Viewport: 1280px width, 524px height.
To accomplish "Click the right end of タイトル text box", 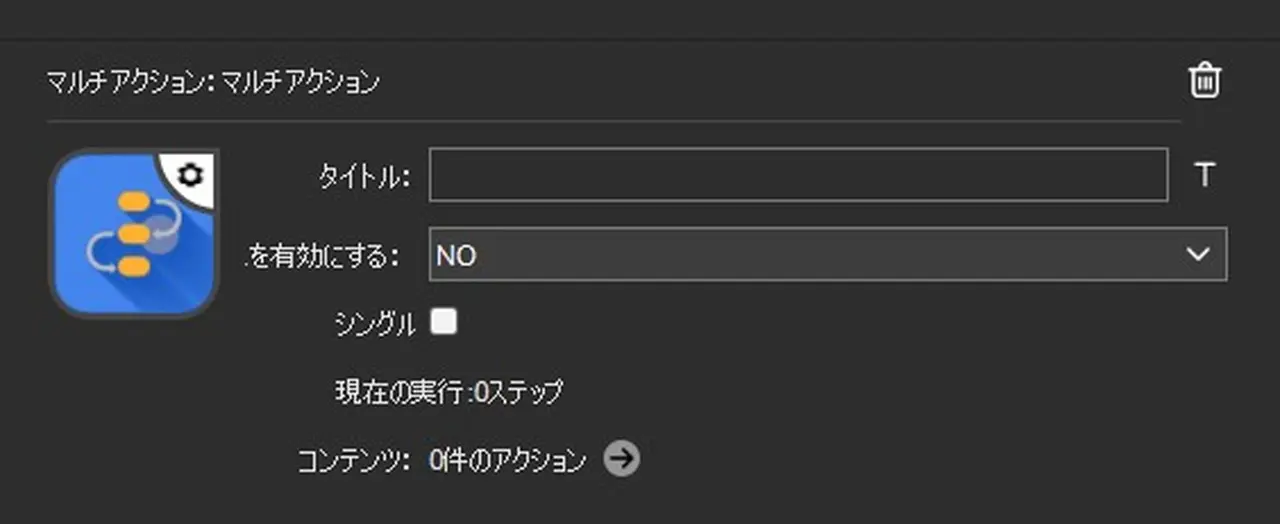I will pyautogui.click(x=1150, y=175).
